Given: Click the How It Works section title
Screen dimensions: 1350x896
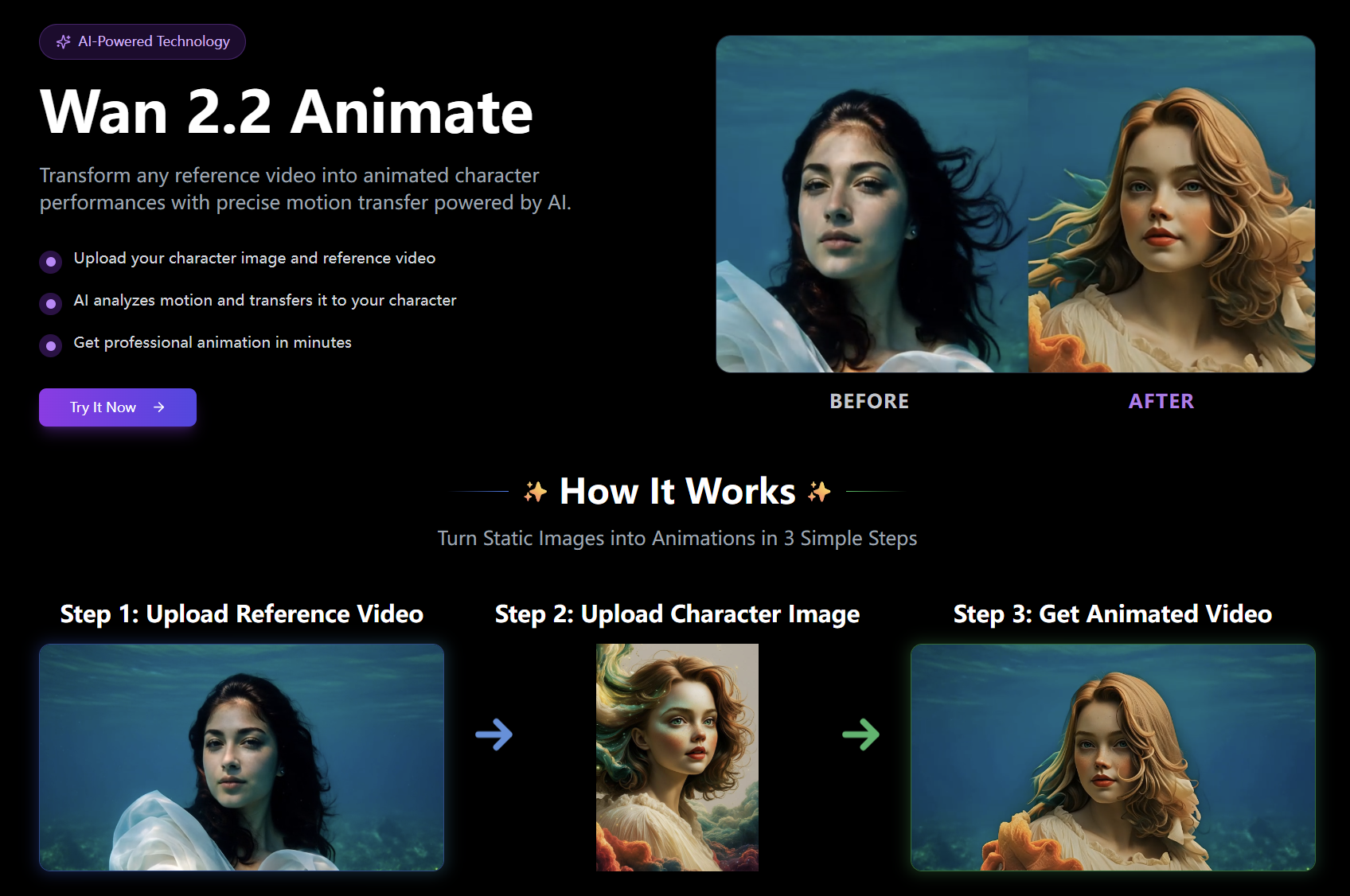Looking at the screenshot, I should [x=677, y=492].
